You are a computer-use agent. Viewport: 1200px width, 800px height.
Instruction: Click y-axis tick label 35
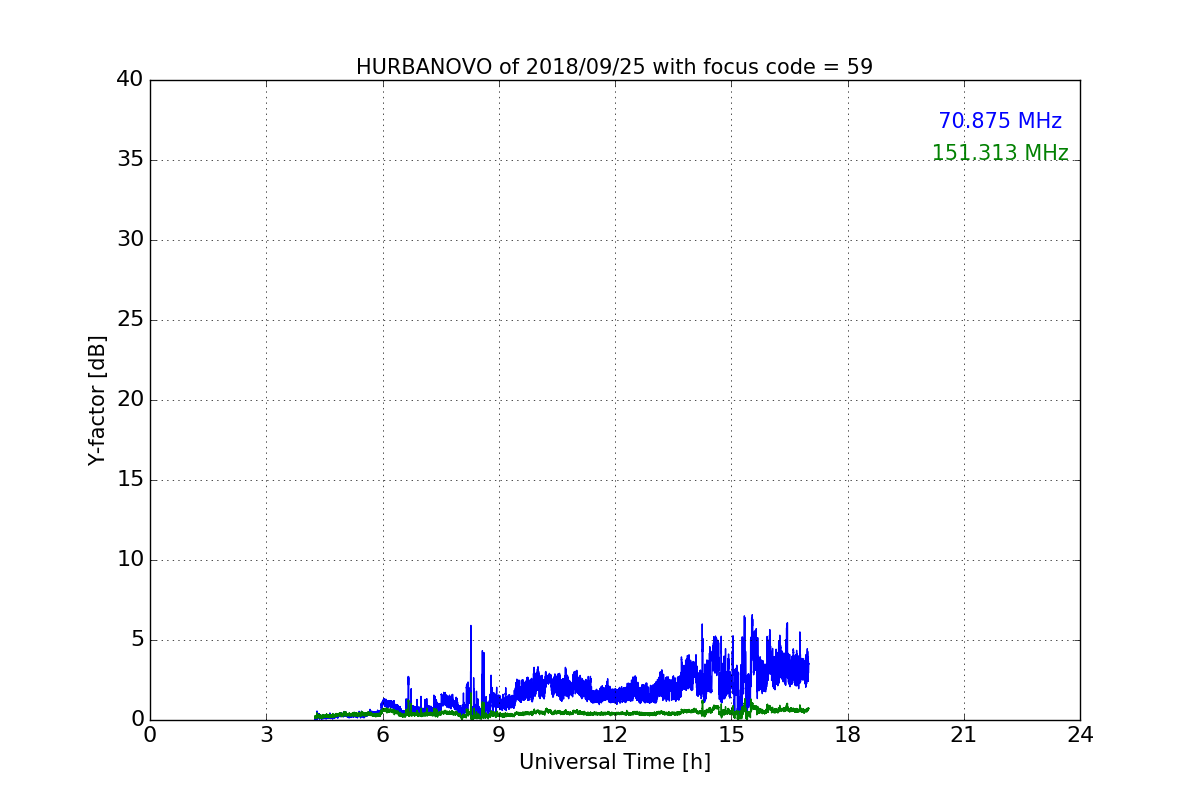coord(130,160)
